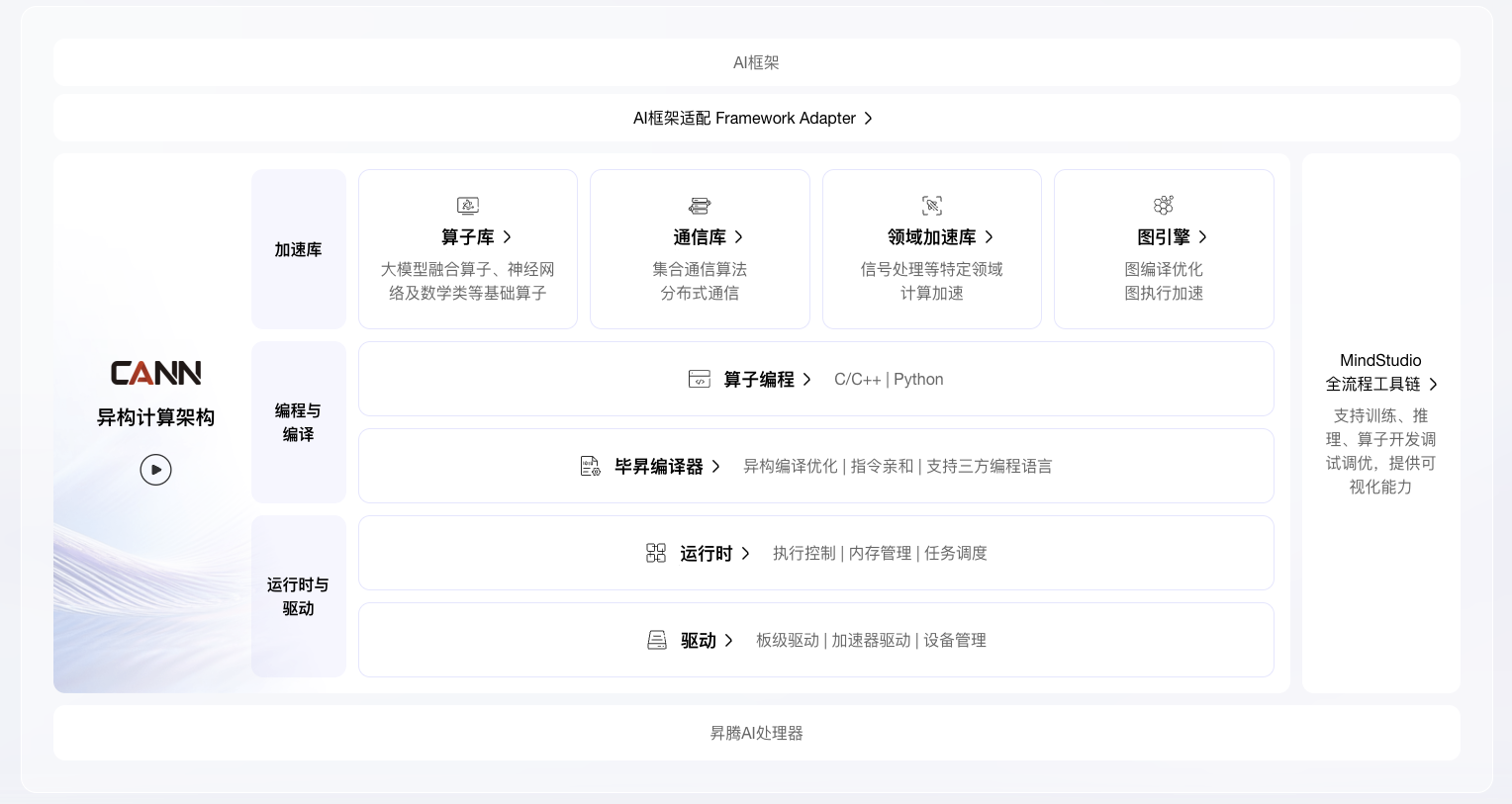Screen dimensions: 1512x804
Task: Play the CANN architecture video
Action: click(x=155, y=469)
